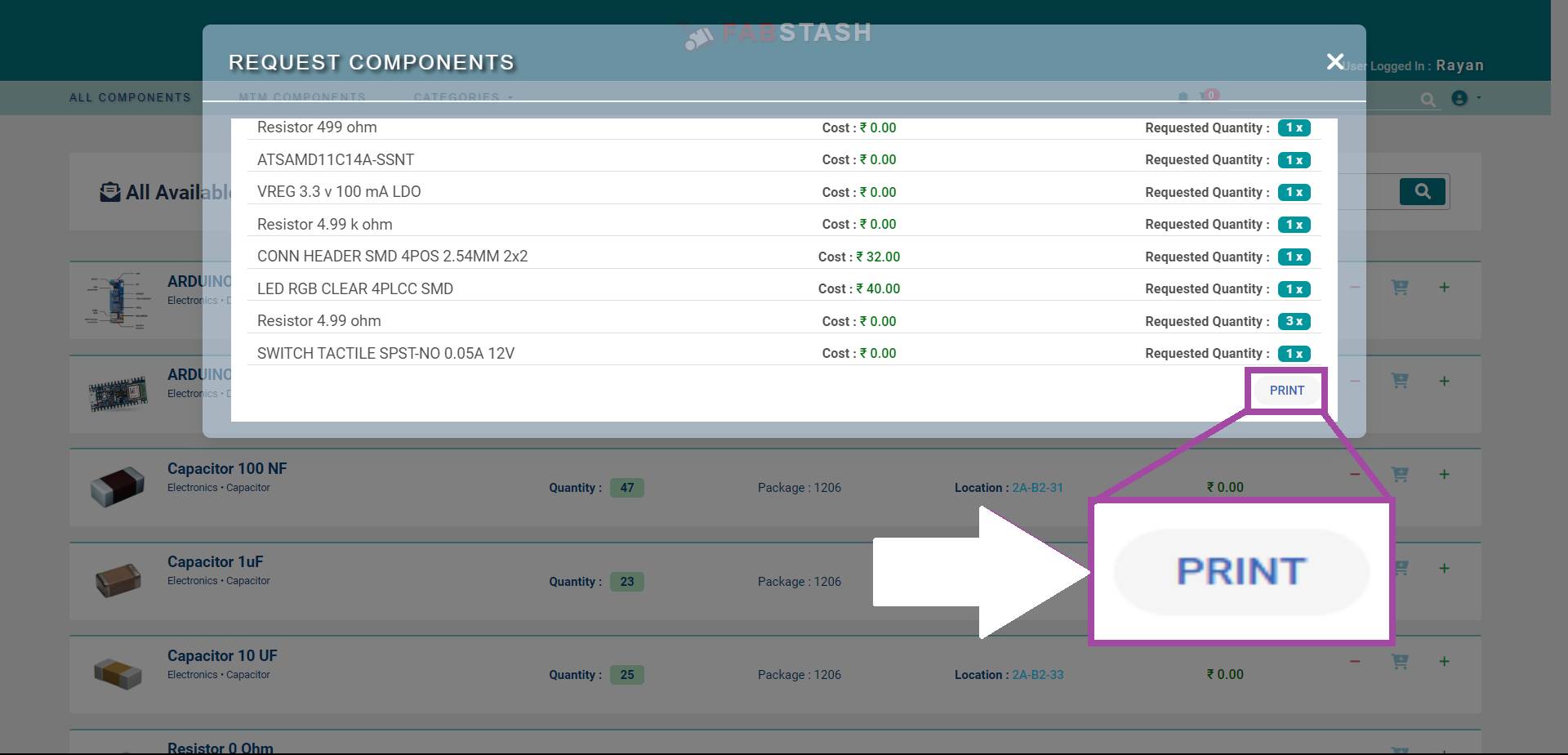The image size is (1568, 755).
Task: Click location link 2A-B2-33
Action: coord(1037,675)
